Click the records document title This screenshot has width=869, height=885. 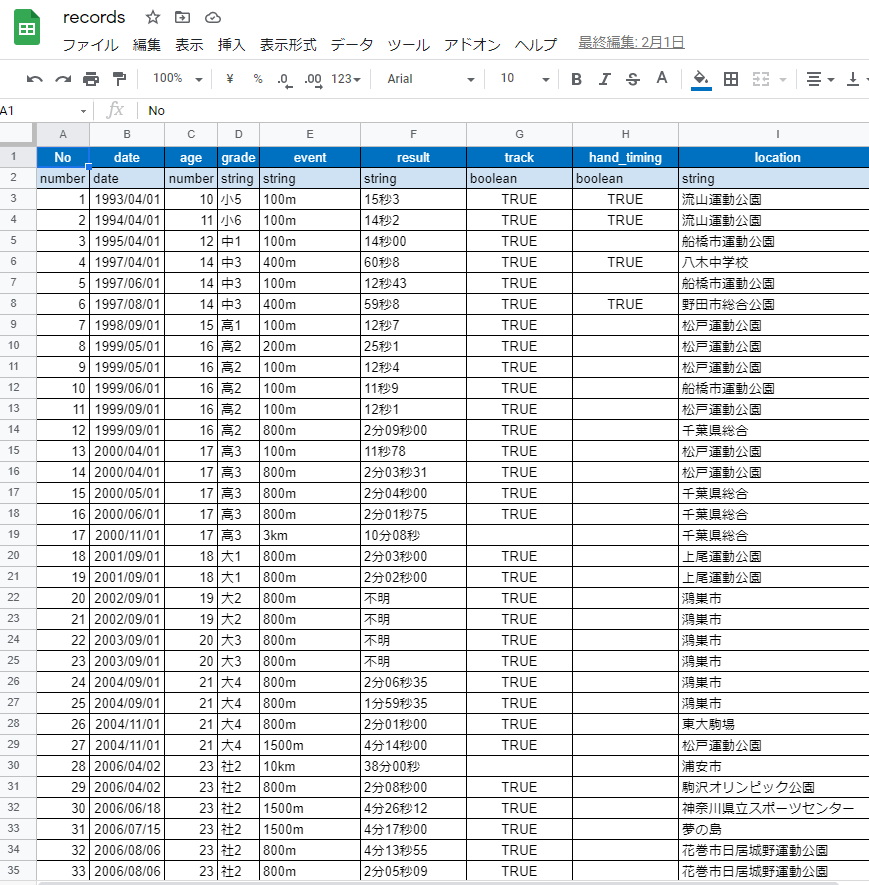pos(94,18)
